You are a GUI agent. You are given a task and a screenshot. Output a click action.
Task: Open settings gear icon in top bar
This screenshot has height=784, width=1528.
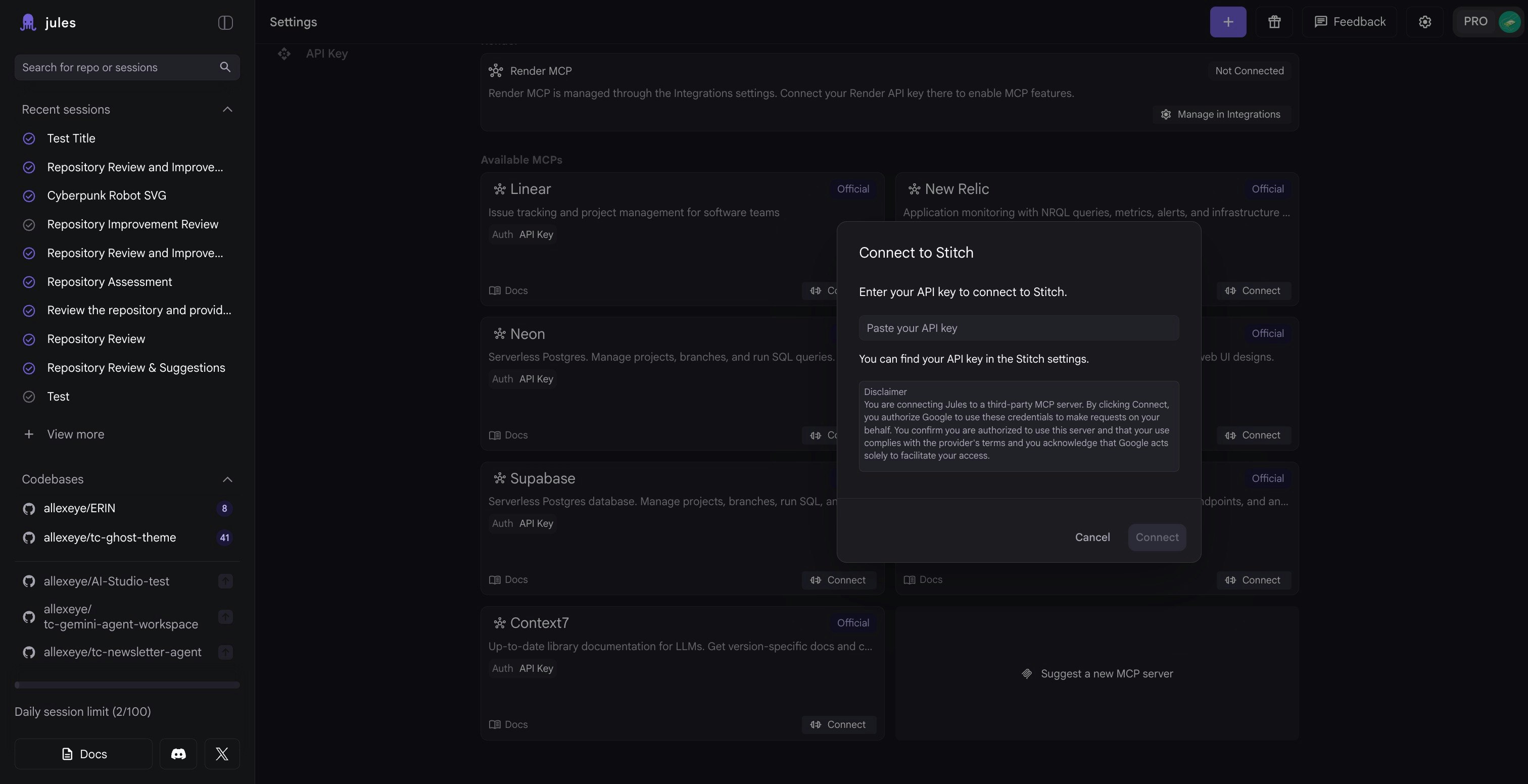[1425, 22]
